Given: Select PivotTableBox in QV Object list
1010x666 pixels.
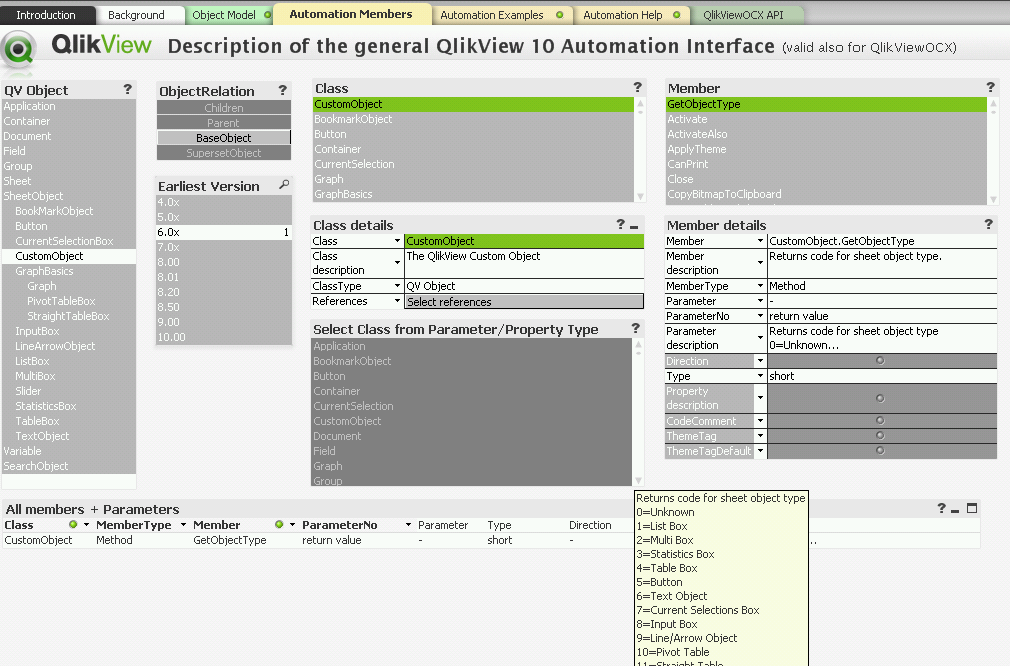Looking at the screenshot, I should tap(69, 301).
